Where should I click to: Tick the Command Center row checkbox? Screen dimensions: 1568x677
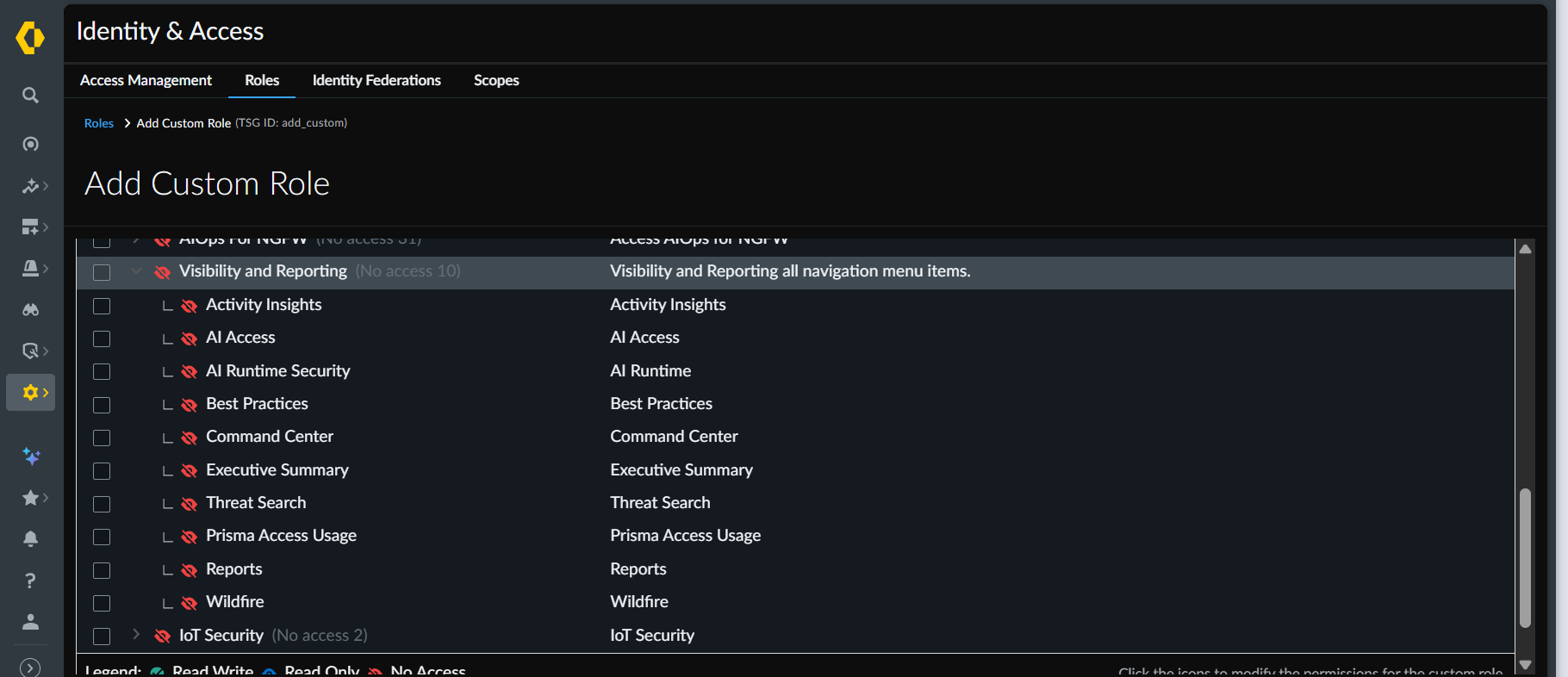coord(102,438)
